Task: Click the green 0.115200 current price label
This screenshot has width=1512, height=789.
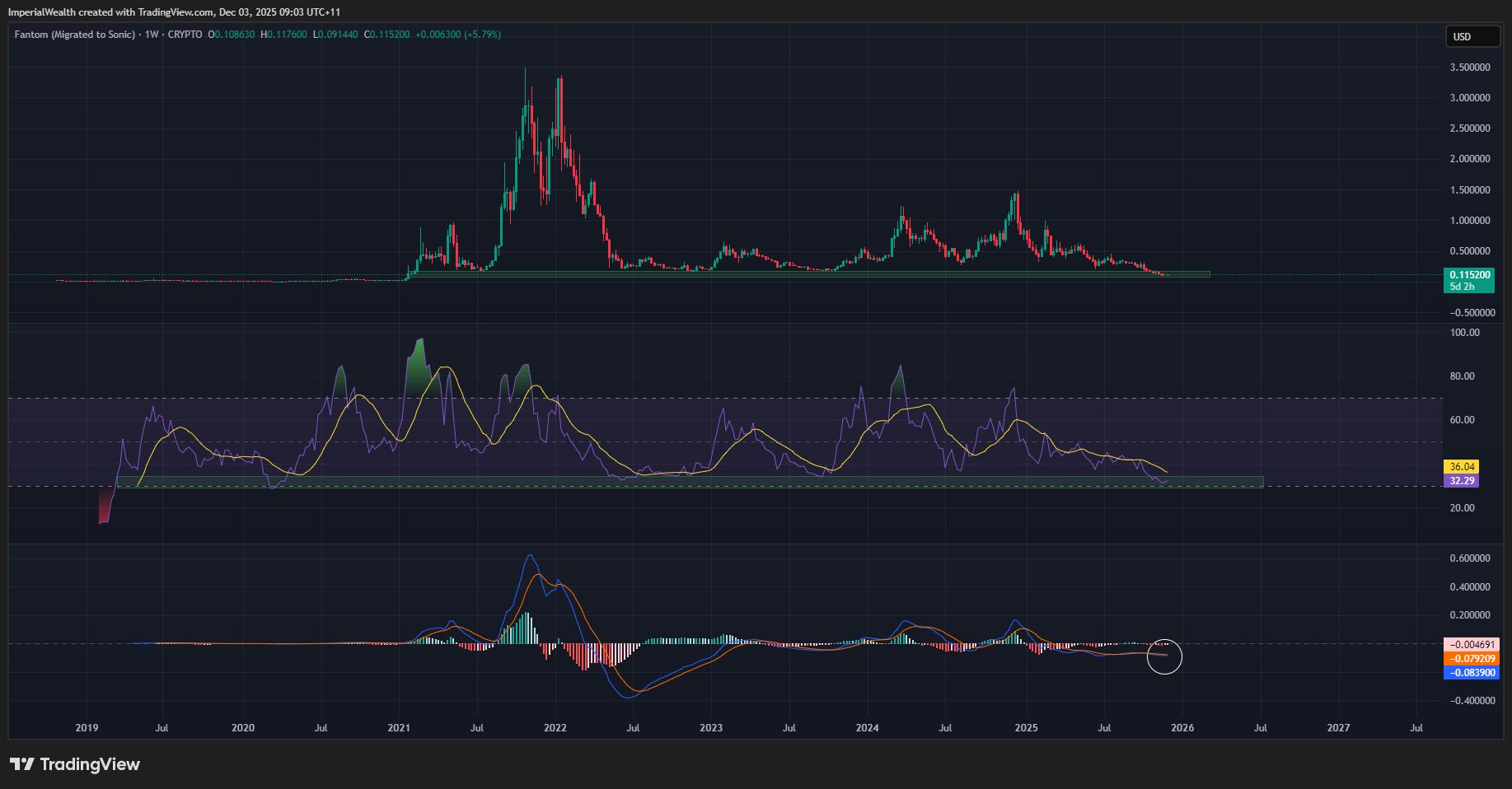Action: 1469,275
